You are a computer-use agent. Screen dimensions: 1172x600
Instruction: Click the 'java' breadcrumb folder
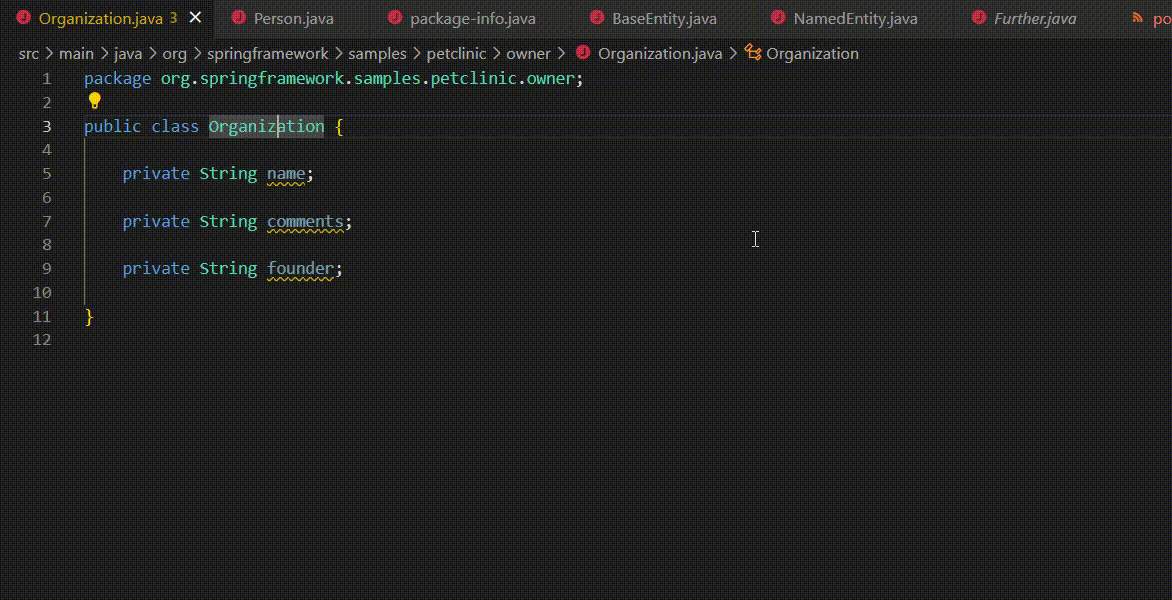[128, 54]
